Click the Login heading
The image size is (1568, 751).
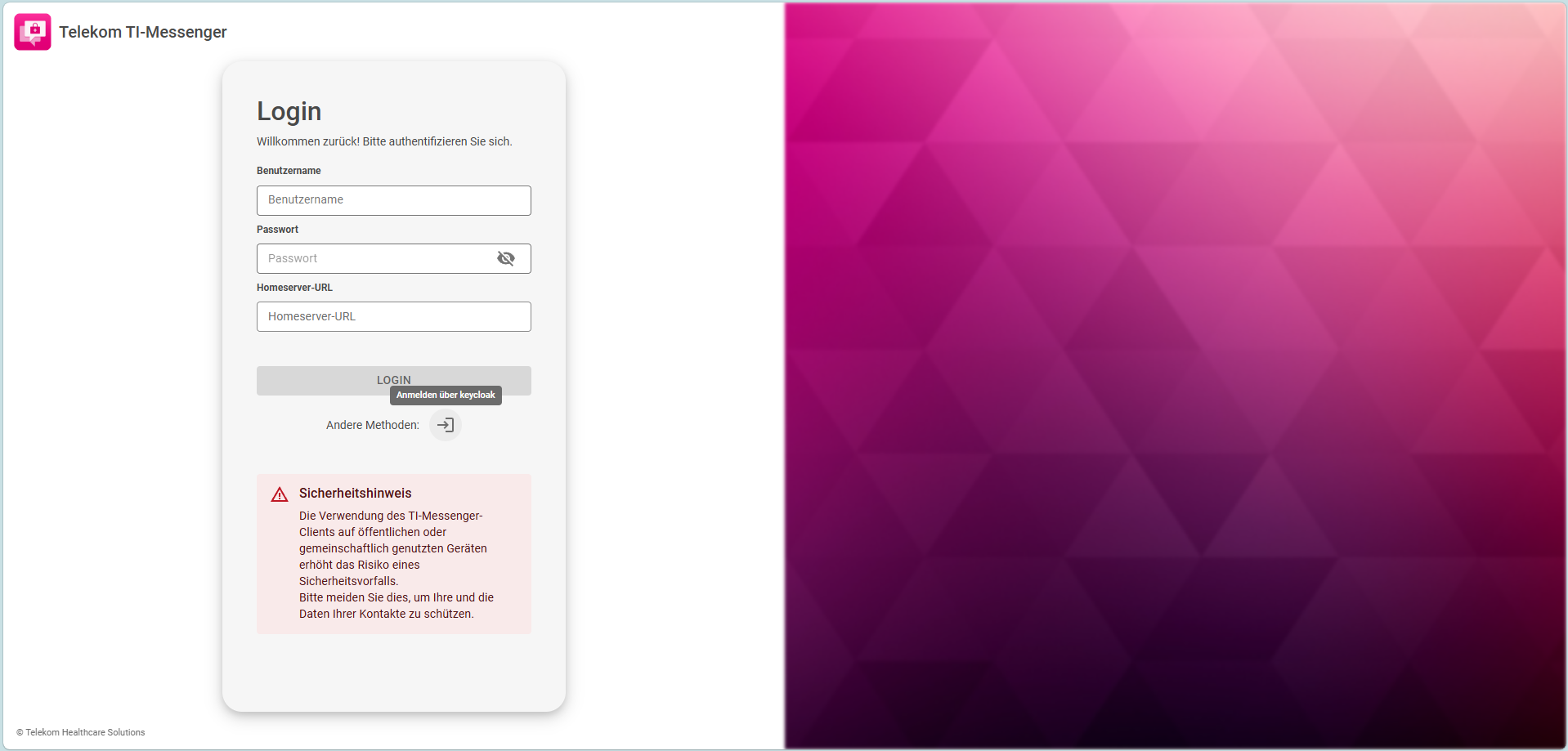(289, 111)
